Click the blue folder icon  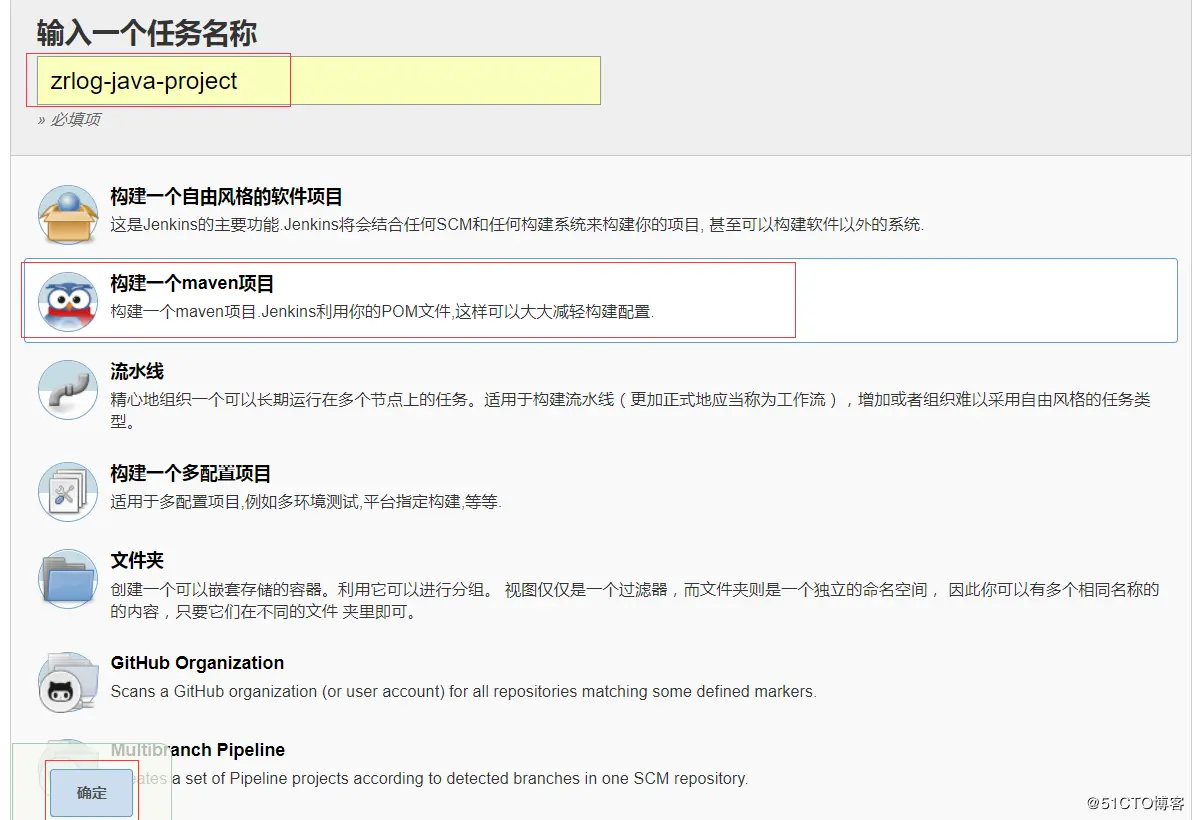click(x=68, y=579)
